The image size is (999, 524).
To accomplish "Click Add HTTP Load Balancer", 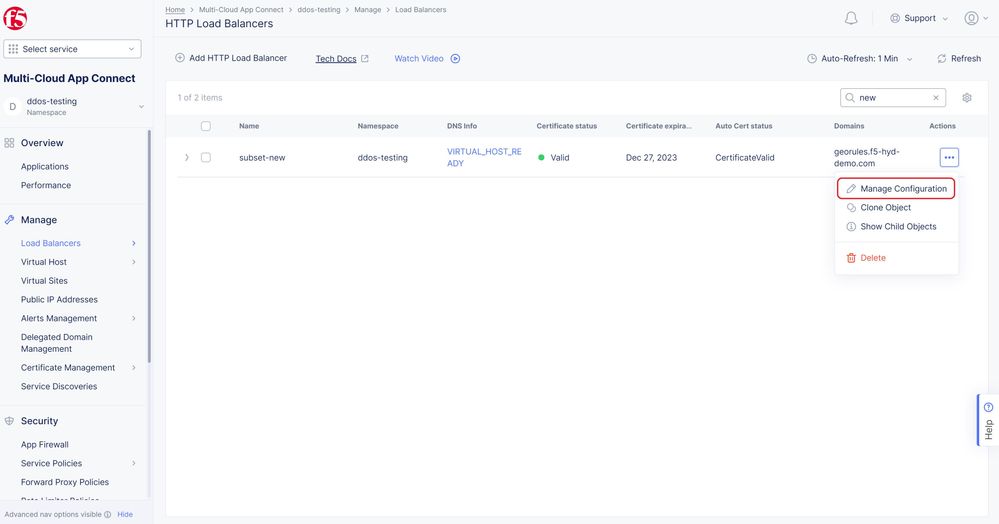I will (x=231, y=58).
